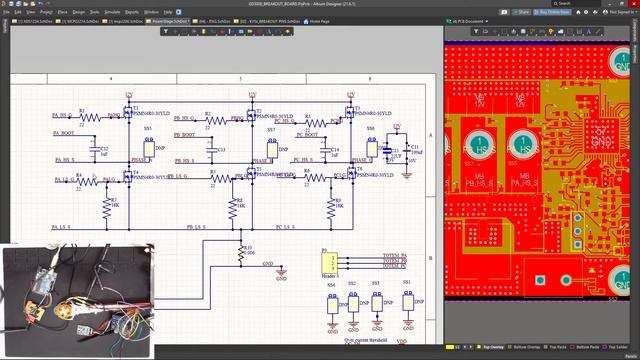The image size is (640, 360).
Task: Open the Simulate menu
Action: 112,12
